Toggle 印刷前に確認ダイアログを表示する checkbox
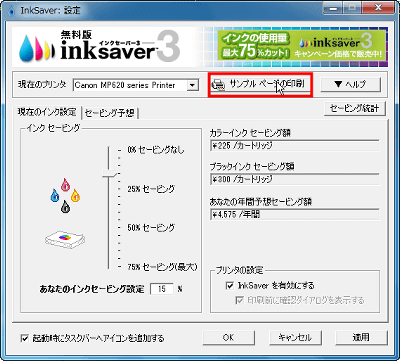400x361 pixels. point(239,300)
